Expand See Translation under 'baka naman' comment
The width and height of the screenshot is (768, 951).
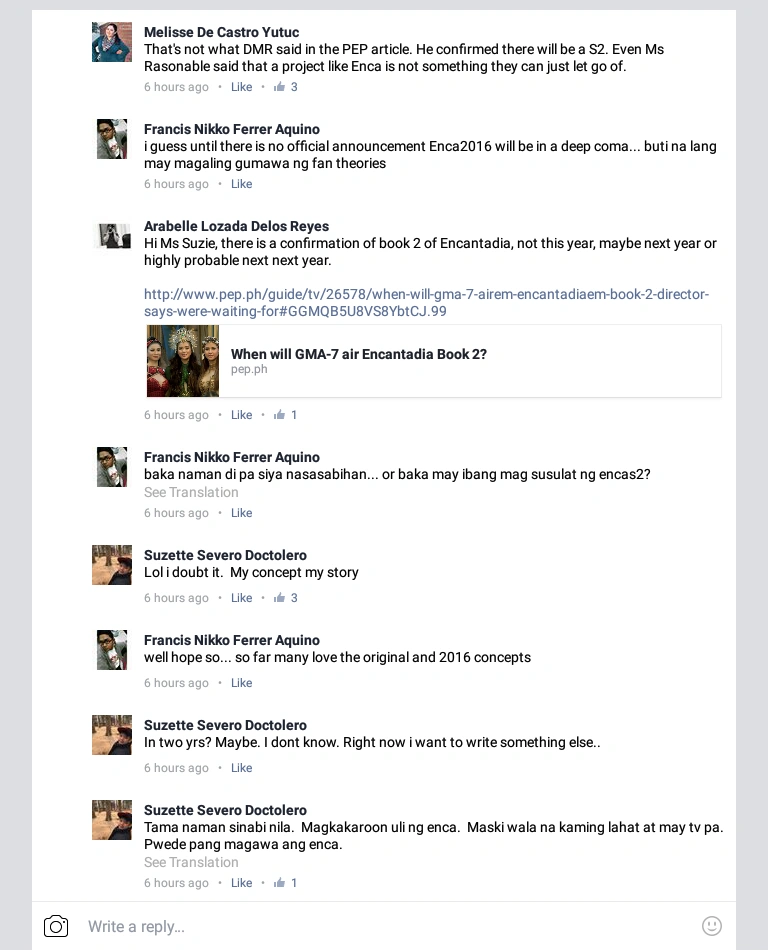[191, 492]
